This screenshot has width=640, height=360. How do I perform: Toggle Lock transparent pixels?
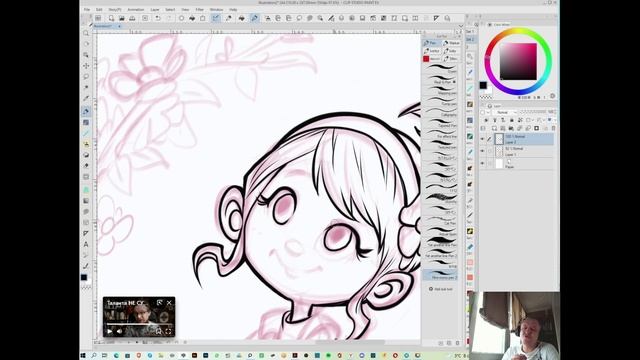(520, 120)
